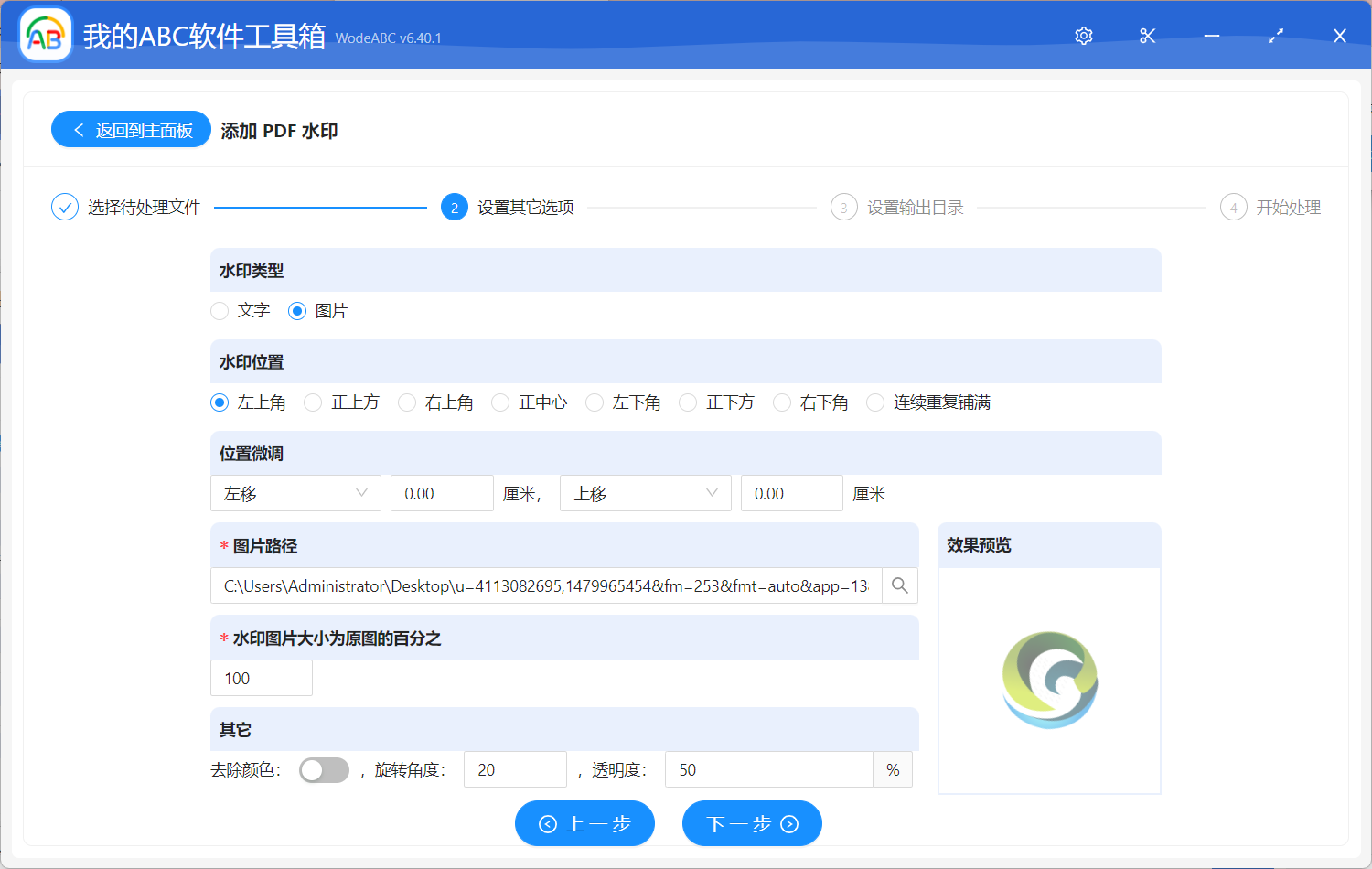1372x869 pixels.
Task: Click the watermark preview thumbnail
Action: [1049, 681]
